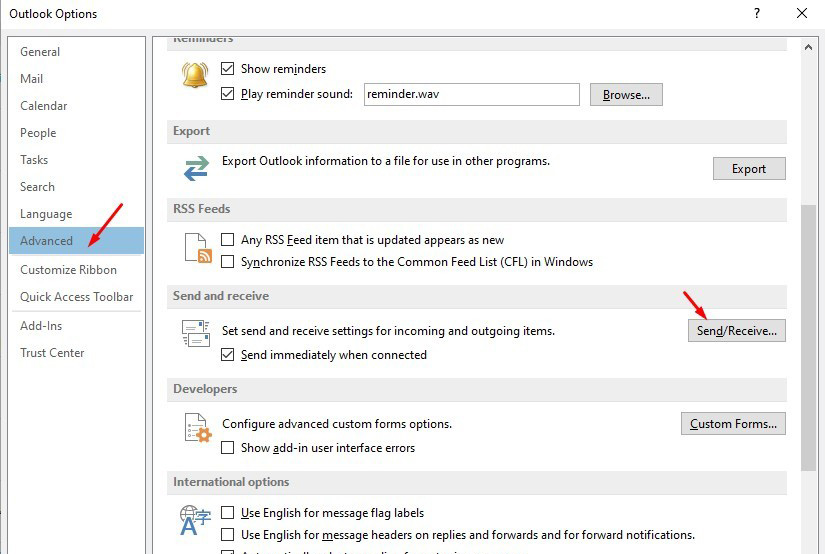Click the Help question mark icon
The width and height of the screenshot is (825, 554).
coord(756,14)
